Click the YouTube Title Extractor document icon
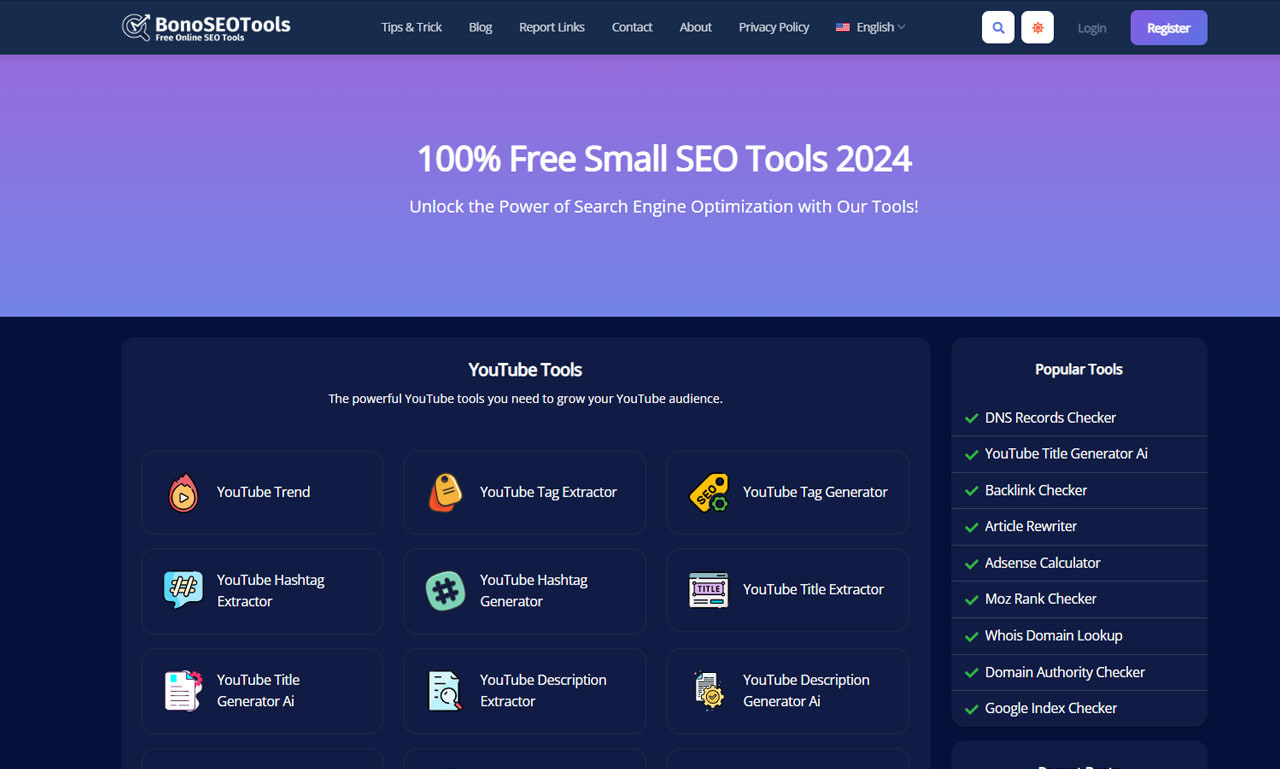1280x769 pixels. pos(708,591)
